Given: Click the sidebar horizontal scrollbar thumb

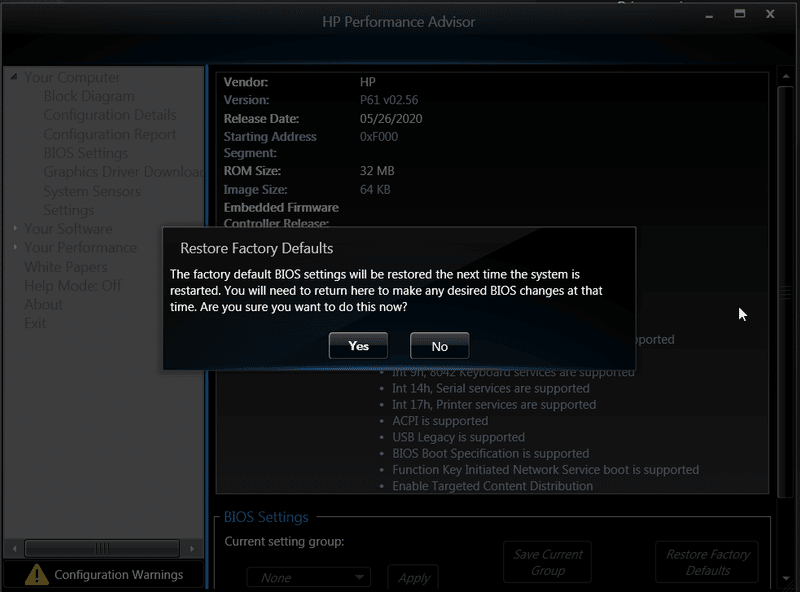Looking at the screenshot, I should 102,549.
